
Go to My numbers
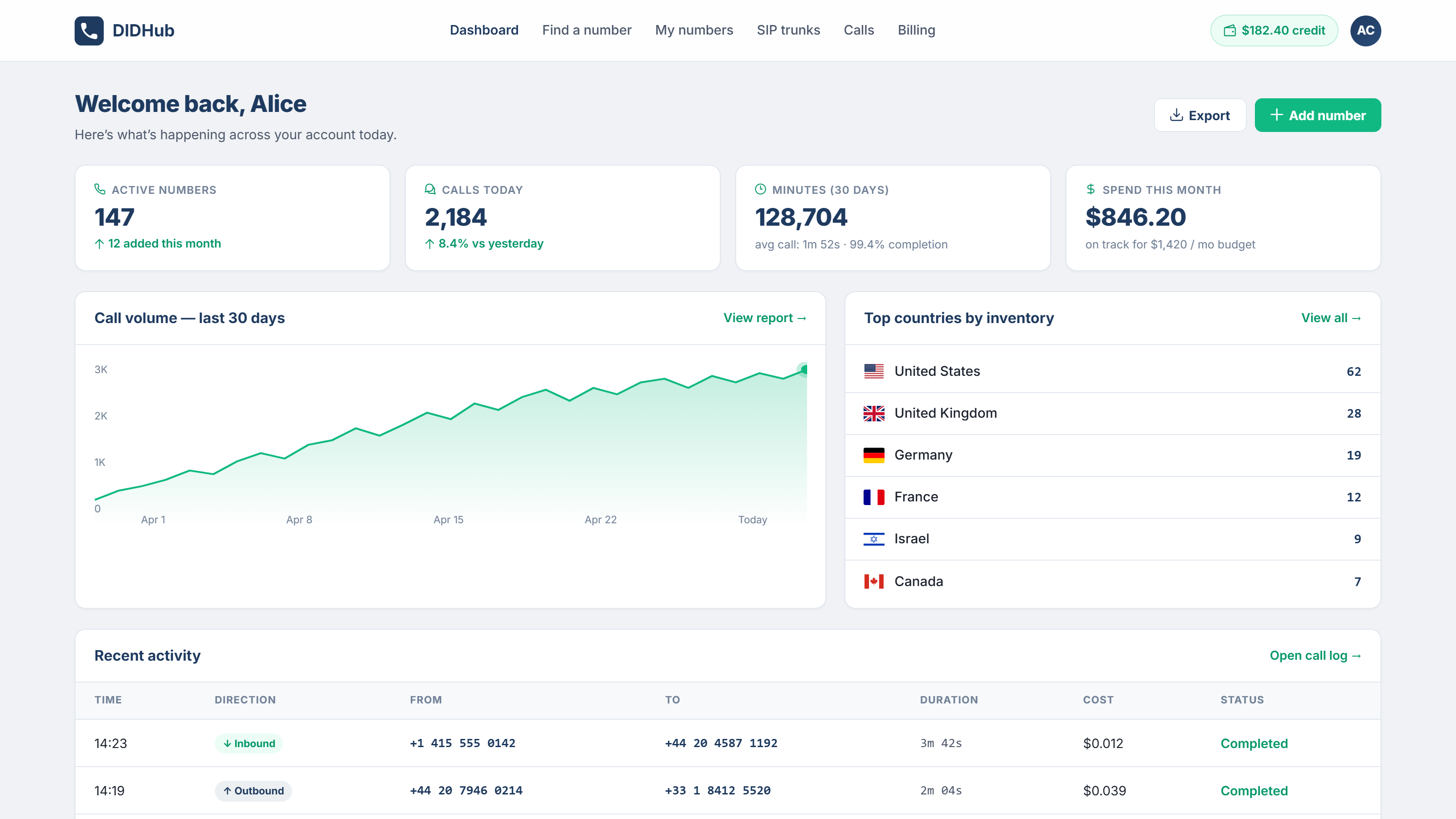[x=693, y=30]
